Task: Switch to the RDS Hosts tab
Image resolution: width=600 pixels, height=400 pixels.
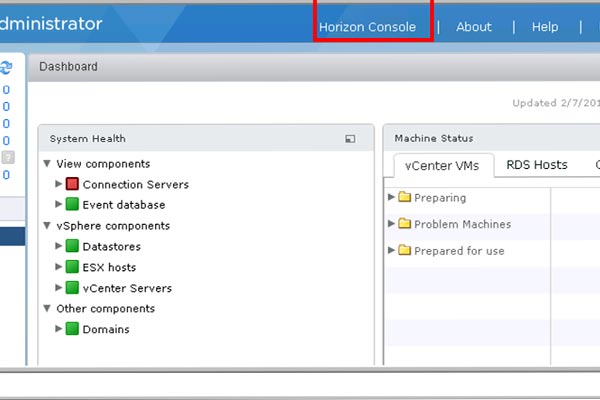Action: pyautogui.click(x=537, y=165)
